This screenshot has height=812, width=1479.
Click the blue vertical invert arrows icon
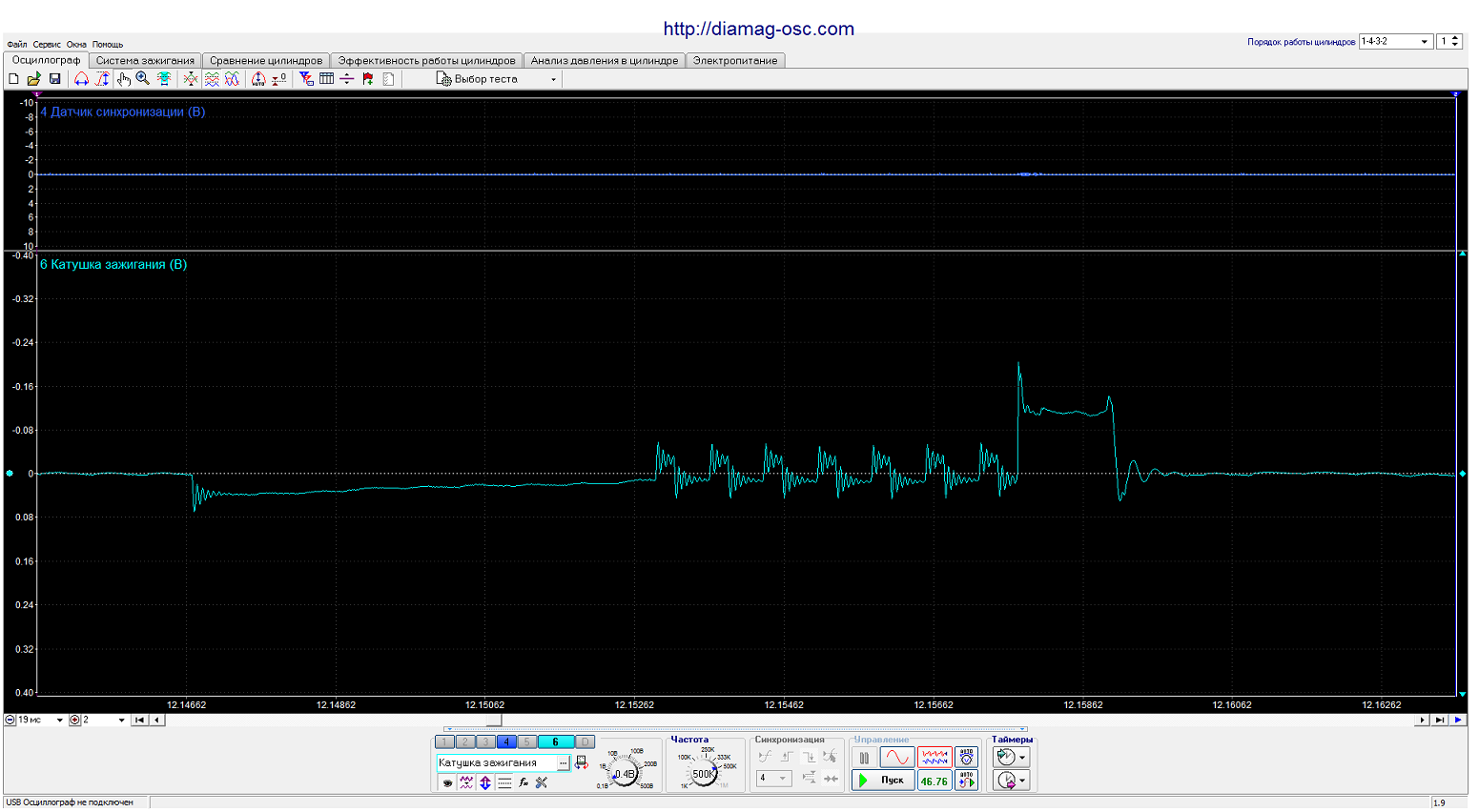pos(485,783)
